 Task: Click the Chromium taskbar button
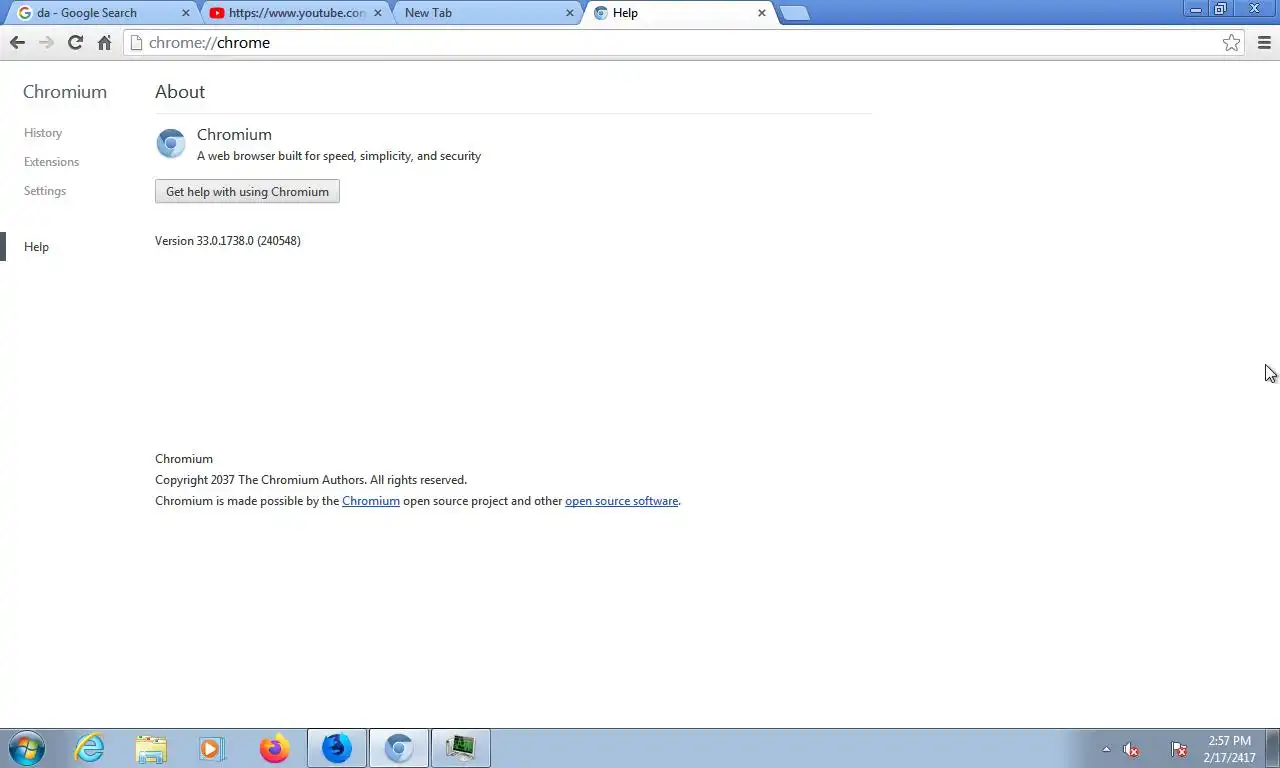(x=399, y=748)
